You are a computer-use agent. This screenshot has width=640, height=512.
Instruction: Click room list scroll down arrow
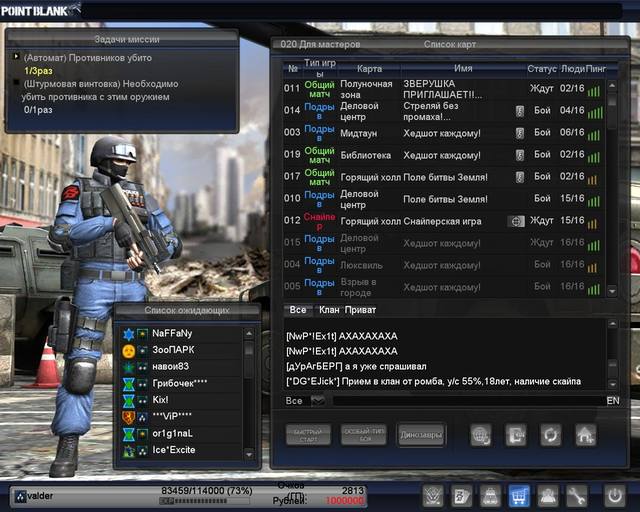pyautogui.click(x=612, y=291)
